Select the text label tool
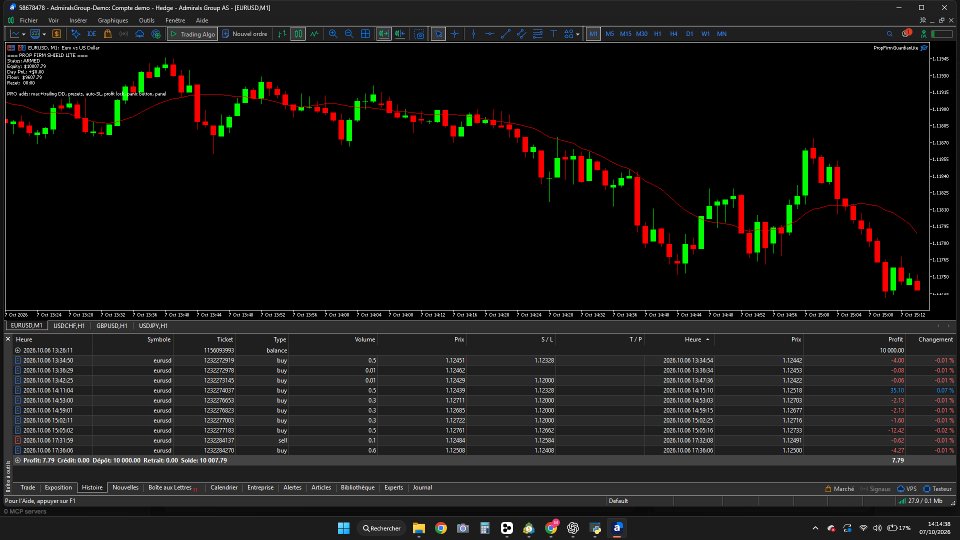 pyautogui.click(x=553, y=34)
